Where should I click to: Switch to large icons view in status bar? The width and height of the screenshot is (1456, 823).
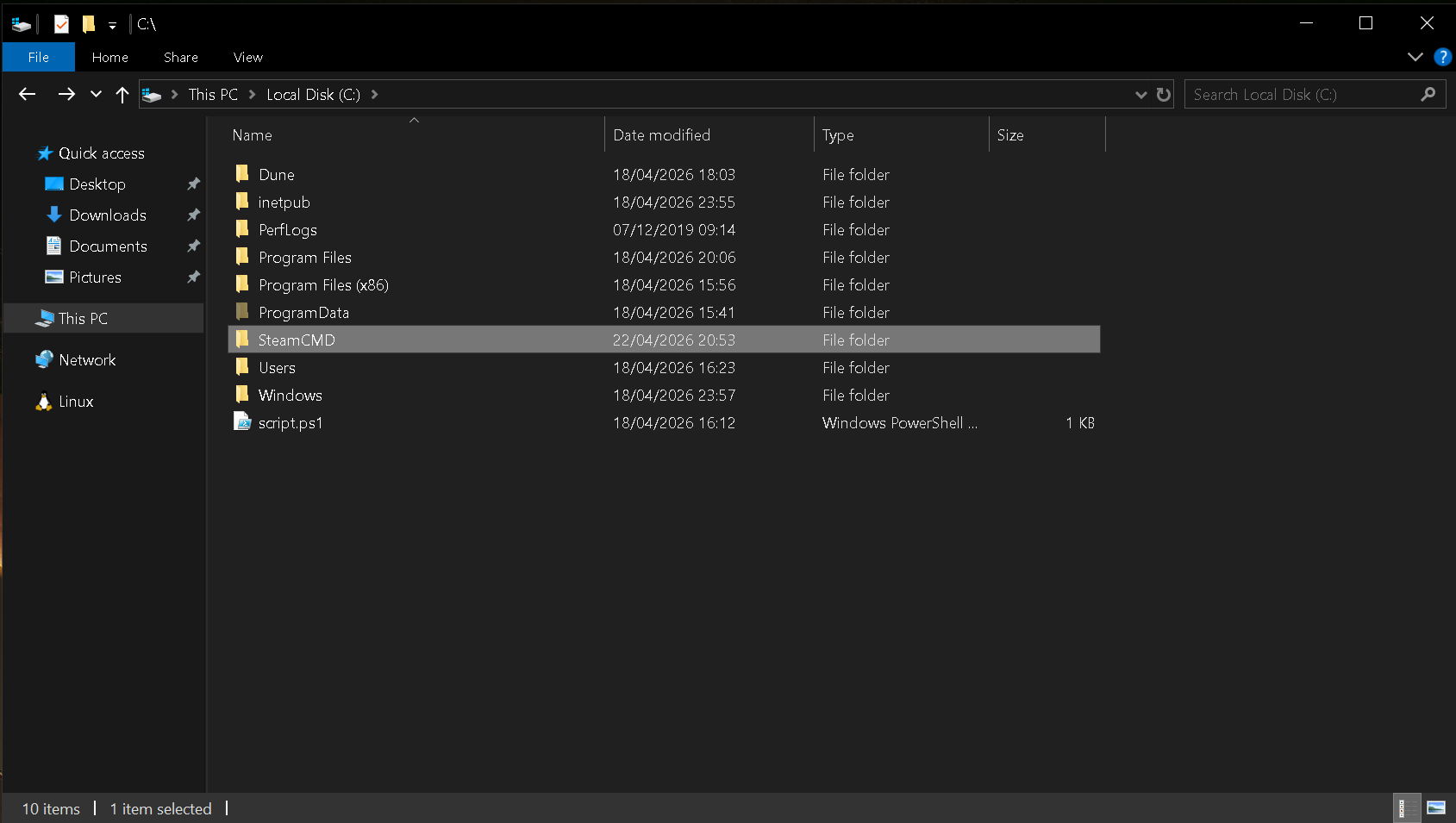(x=1435, y=808)
